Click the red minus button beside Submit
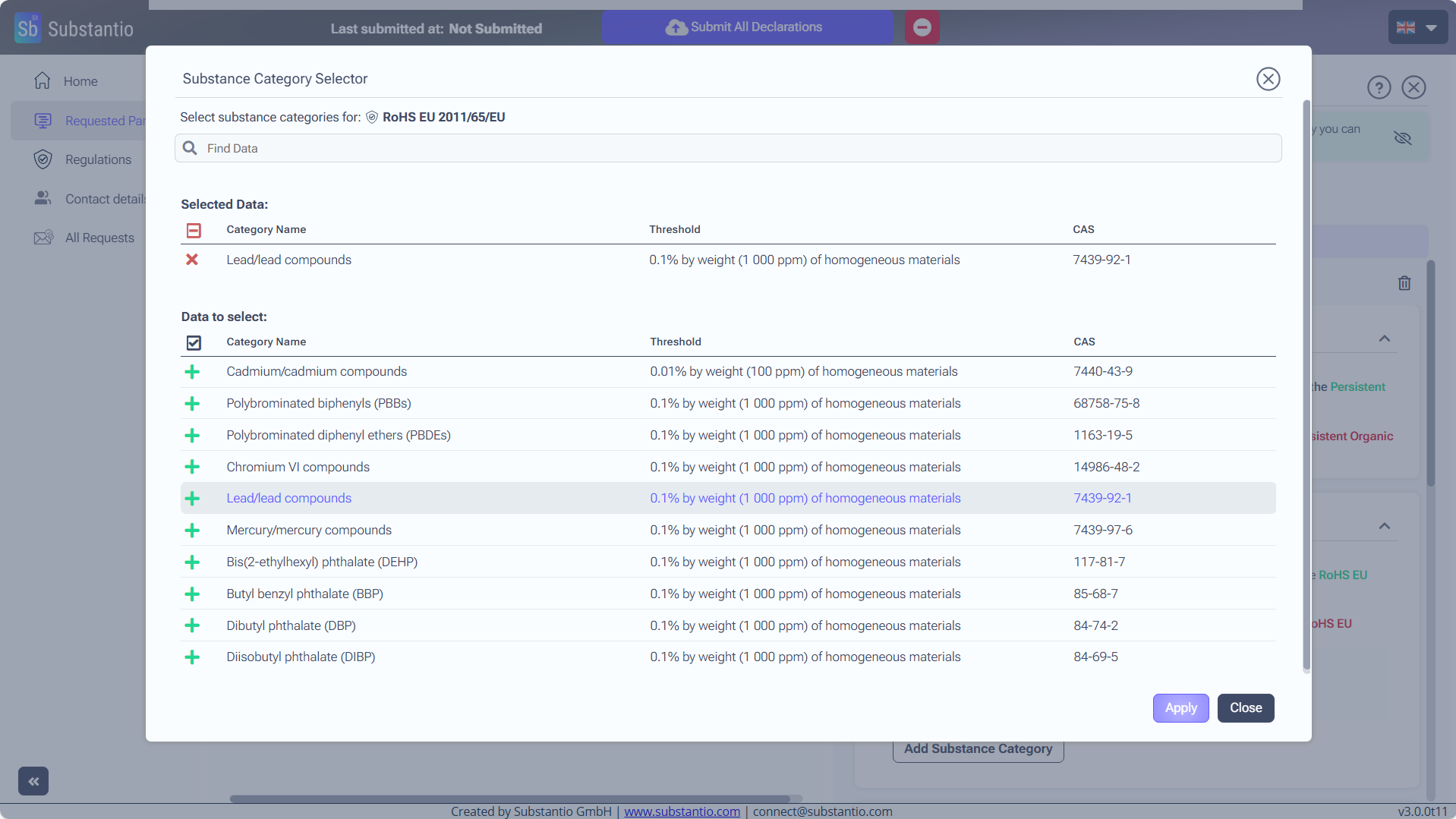 (922, 27)
